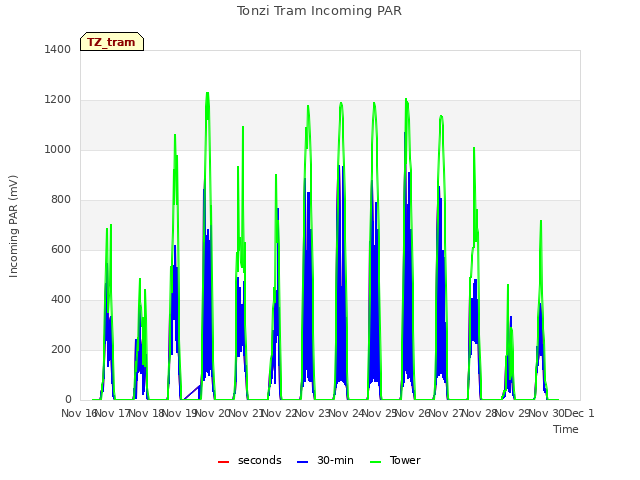This screenshot has width=640, height=480.
Task: Click the Nov 16 x-axis label
Action: pyautogui.click(x=78, y=413)
